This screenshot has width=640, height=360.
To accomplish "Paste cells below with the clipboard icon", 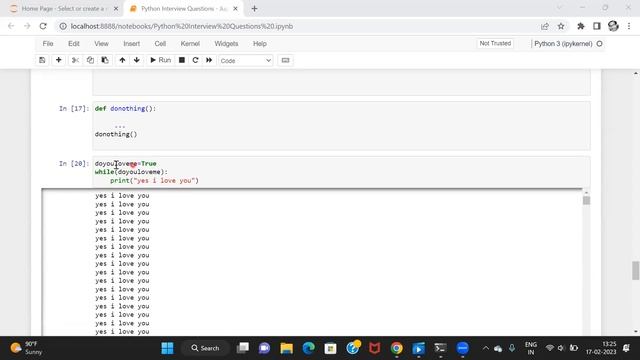I will pos(105,60).
